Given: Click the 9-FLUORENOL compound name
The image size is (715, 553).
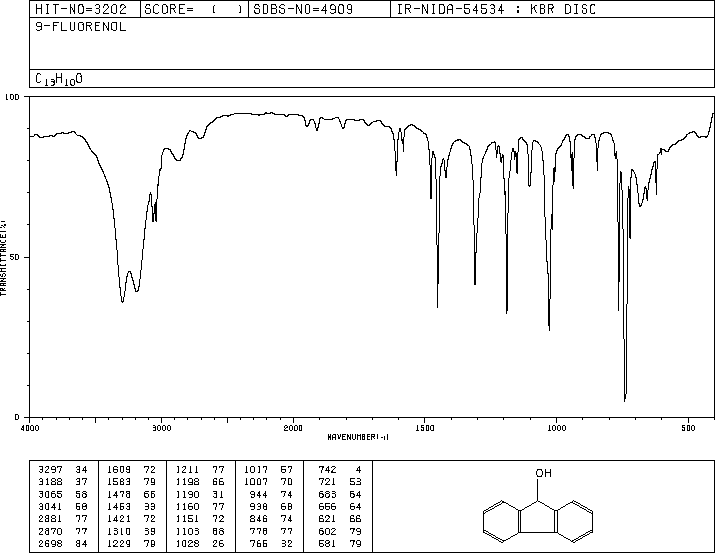Looking at the screenshot, I should point(81,27).
